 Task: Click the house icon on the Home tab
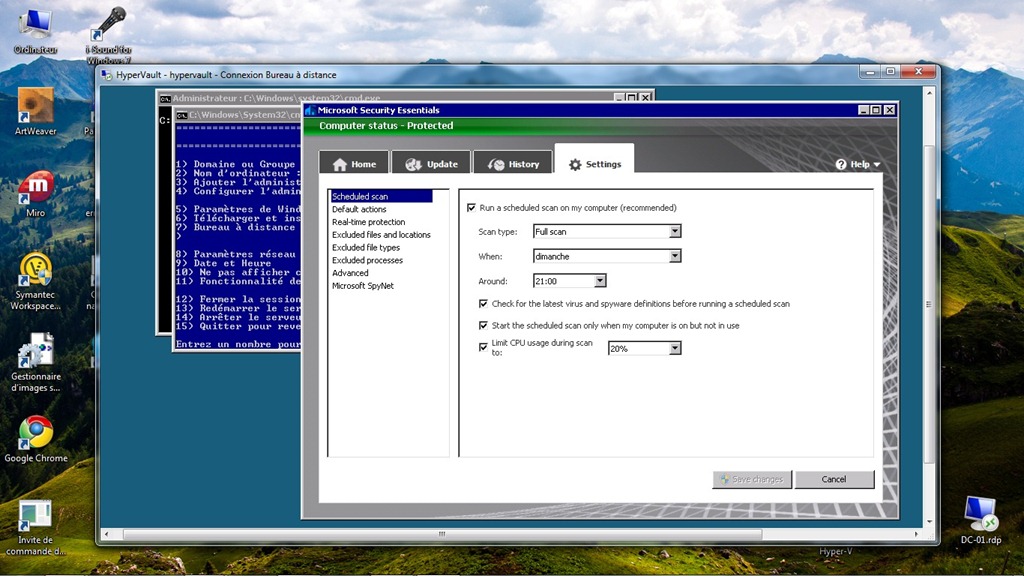pyautogui.click(x=340, y=165)
